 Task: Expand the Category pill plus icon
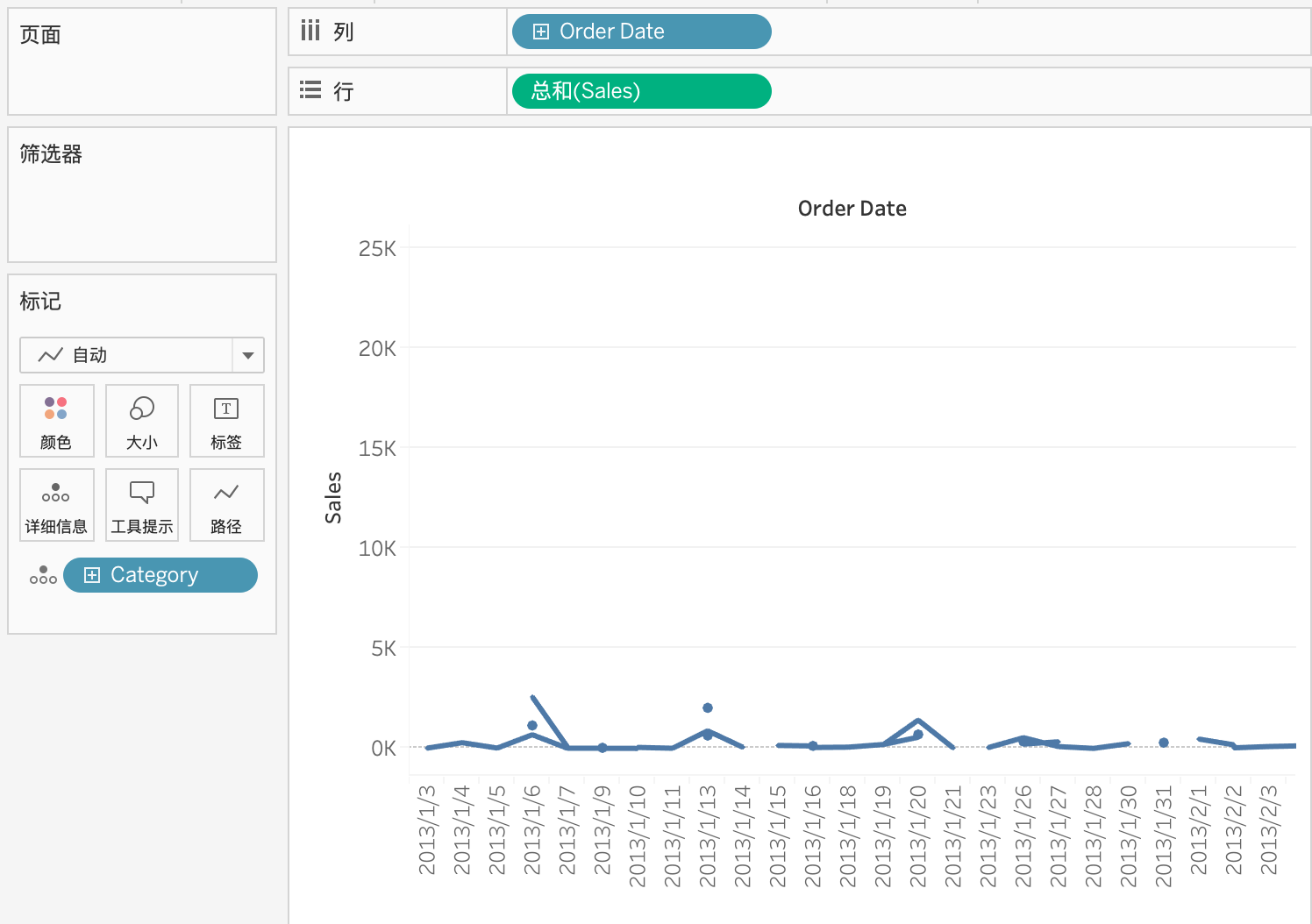point(92,575)
